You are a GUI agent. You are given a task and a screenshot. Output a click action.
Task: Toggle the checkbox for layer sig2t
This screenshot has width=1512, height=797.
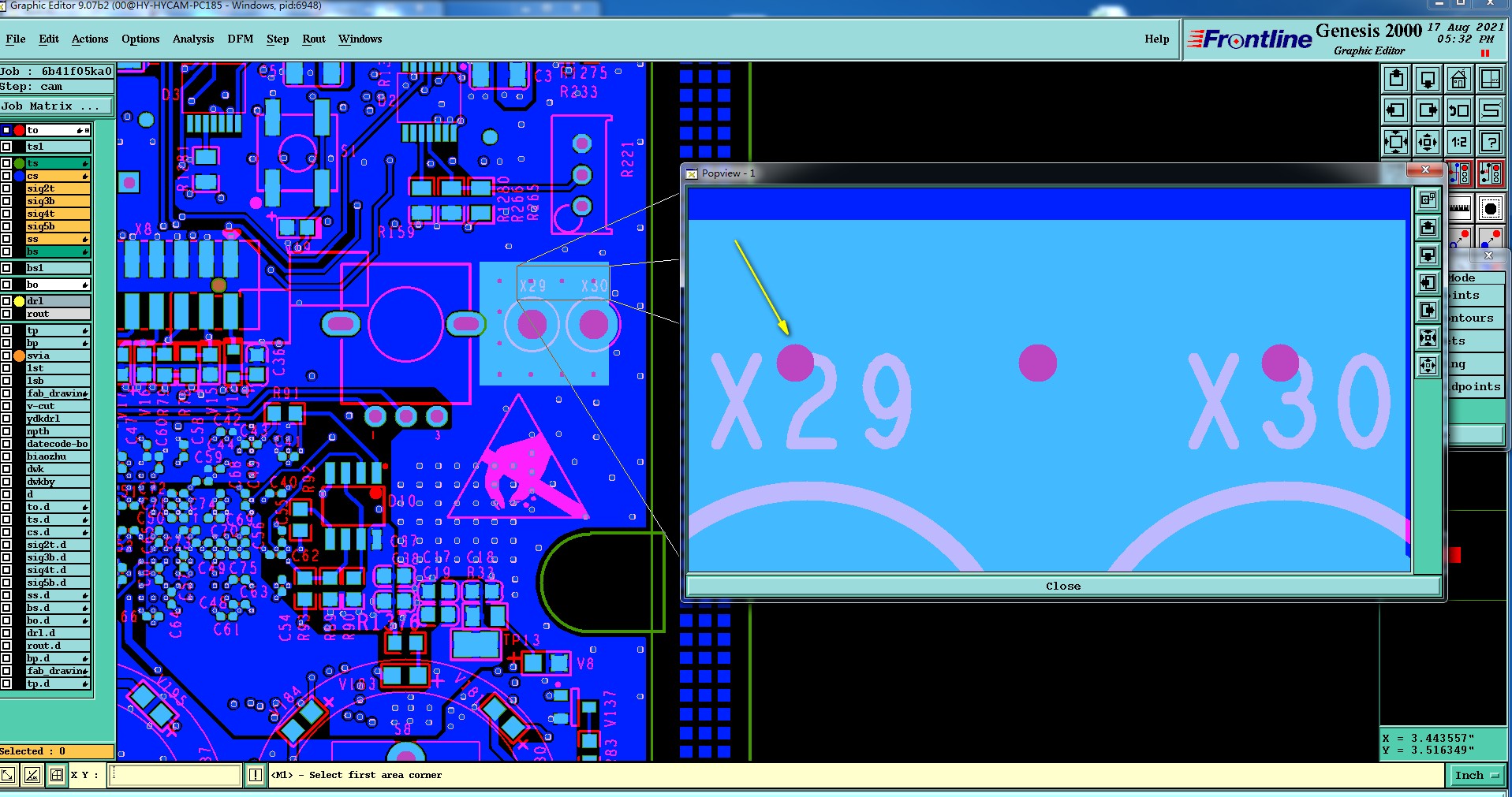(x=6, y=188)
